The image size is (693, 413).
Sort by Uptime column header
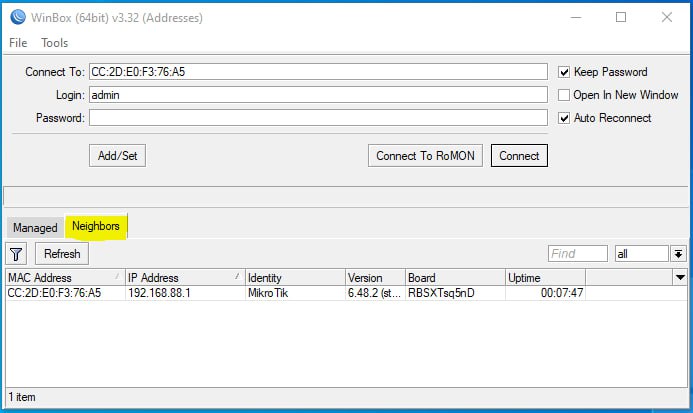pos(545,278)
